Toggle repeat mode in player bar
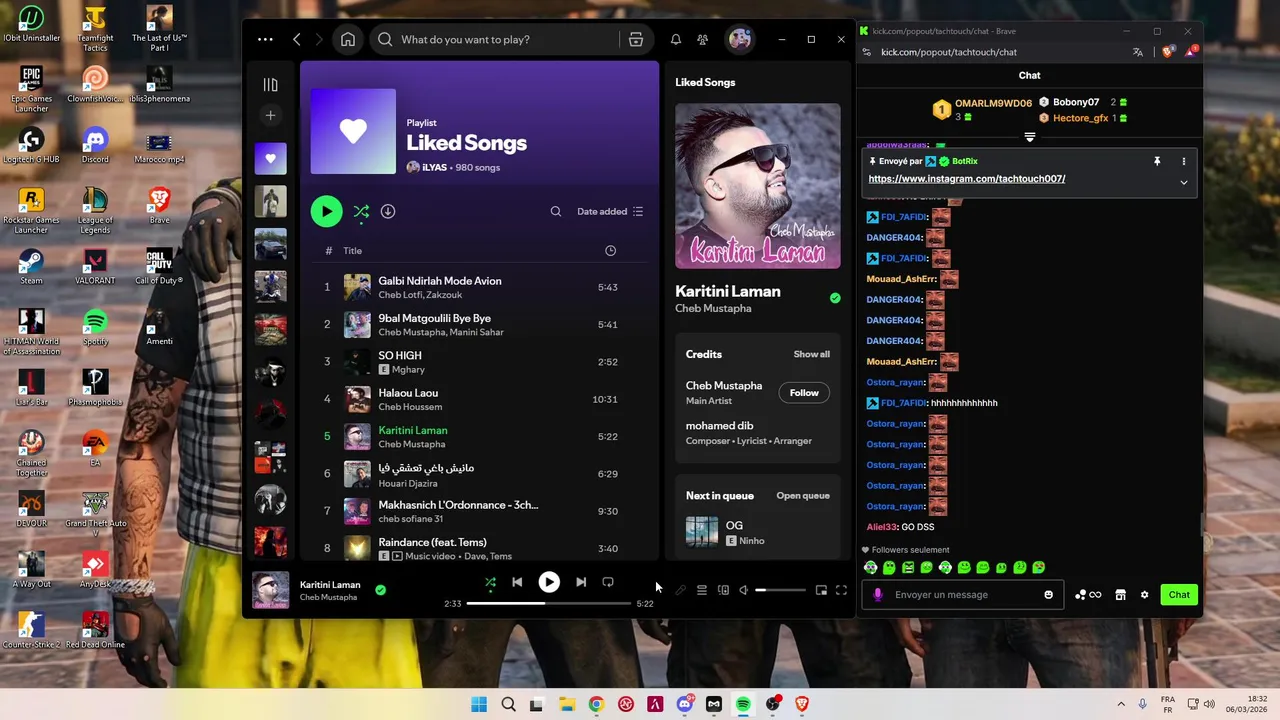Screen dimensions: 1280x720 click(x=608, y=582)
